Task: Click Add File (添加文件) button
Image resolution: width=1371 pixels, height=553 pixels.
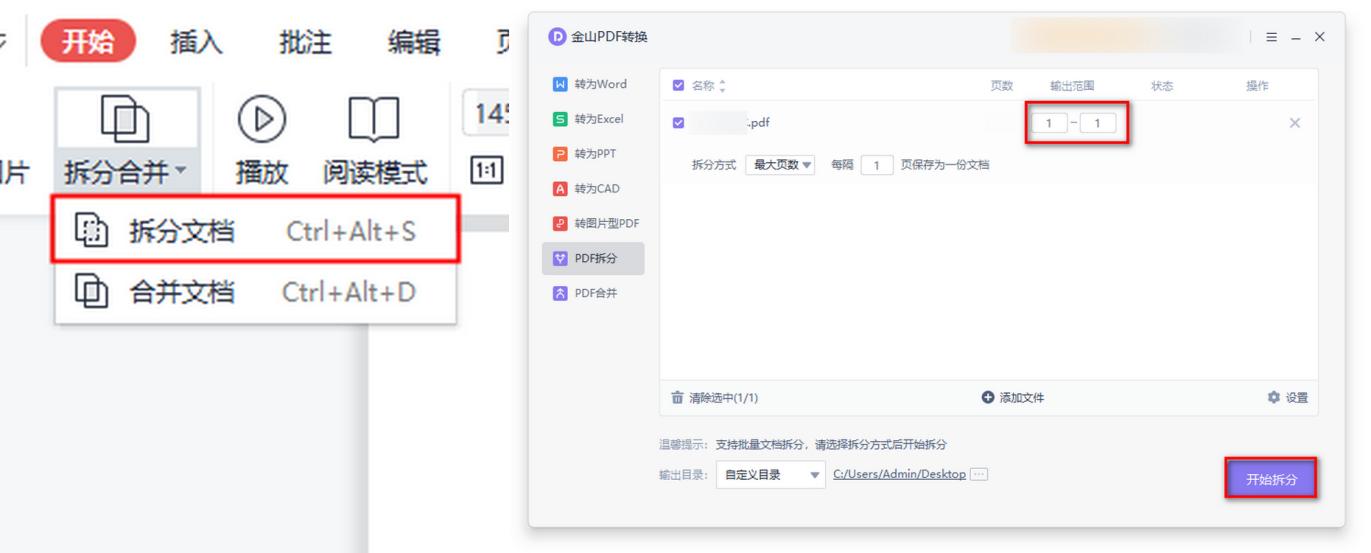Action: tap(1013, 398)
